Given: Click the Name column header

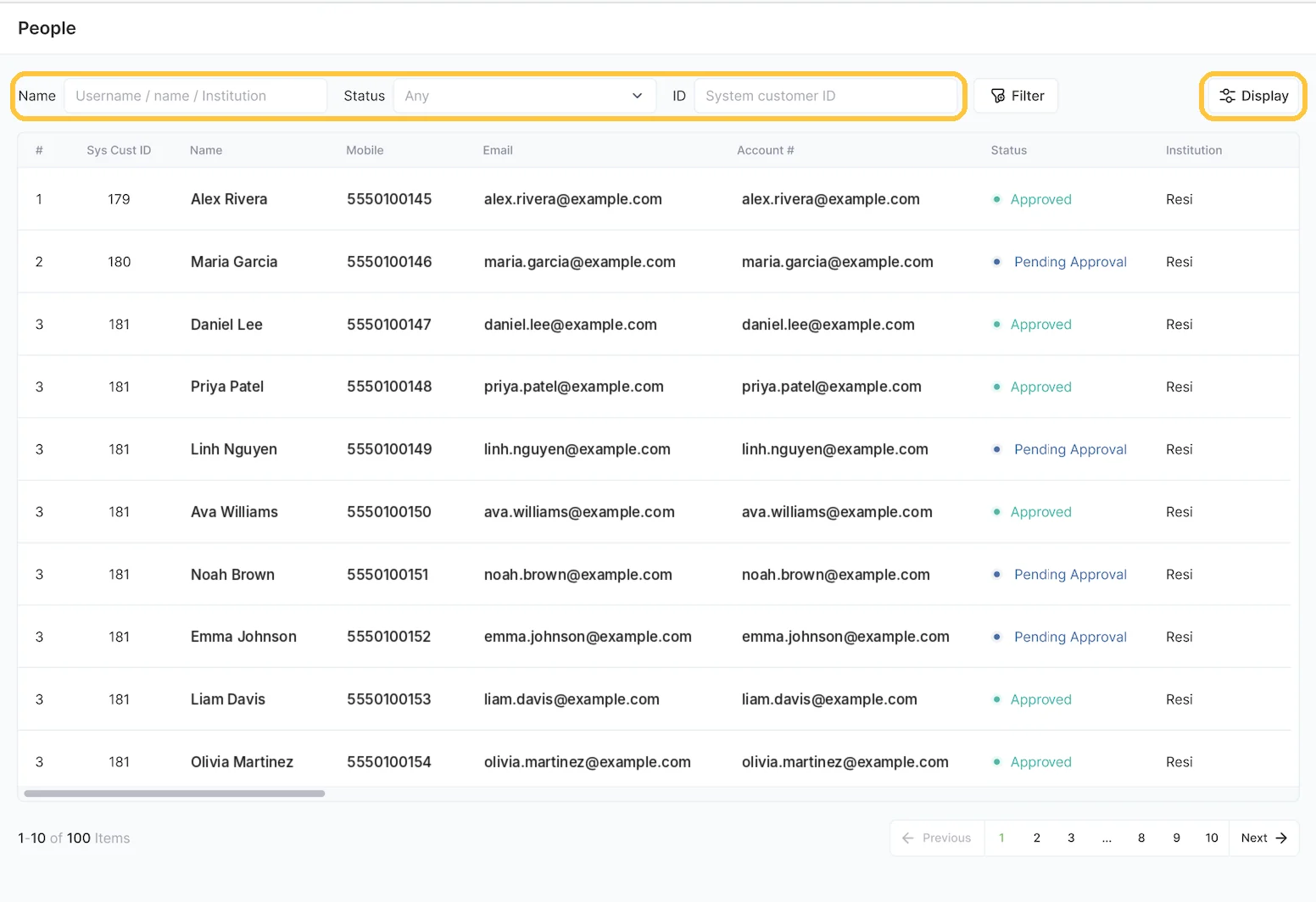Looking at the screenshot, I should tap(206, 150).
